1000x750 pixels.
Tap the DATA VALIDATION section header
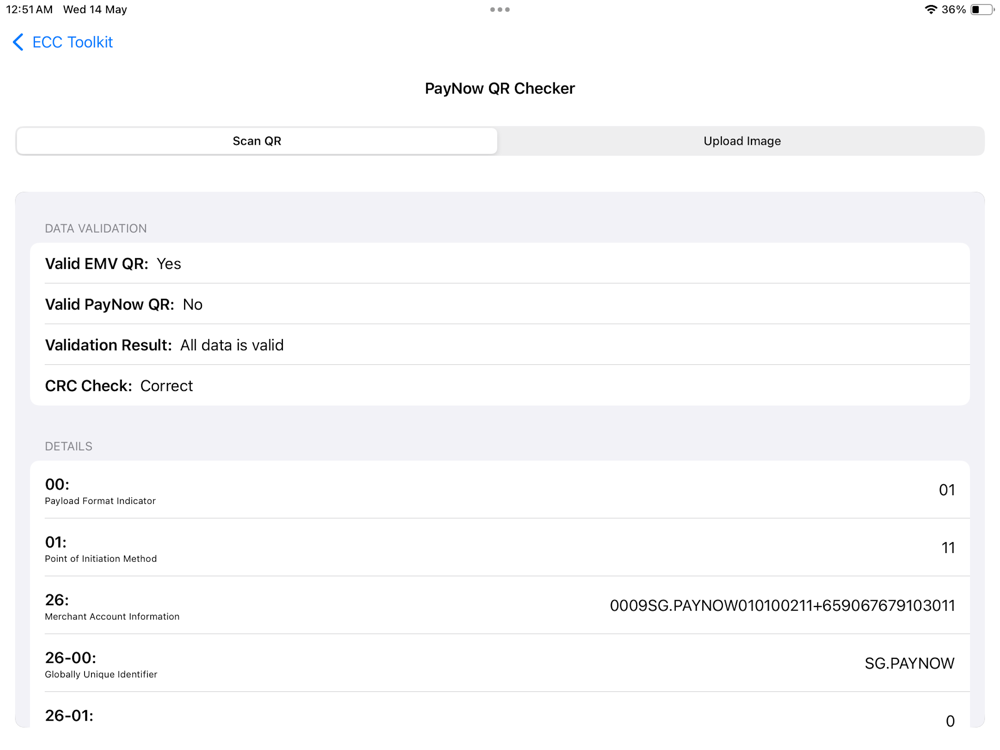96,228
